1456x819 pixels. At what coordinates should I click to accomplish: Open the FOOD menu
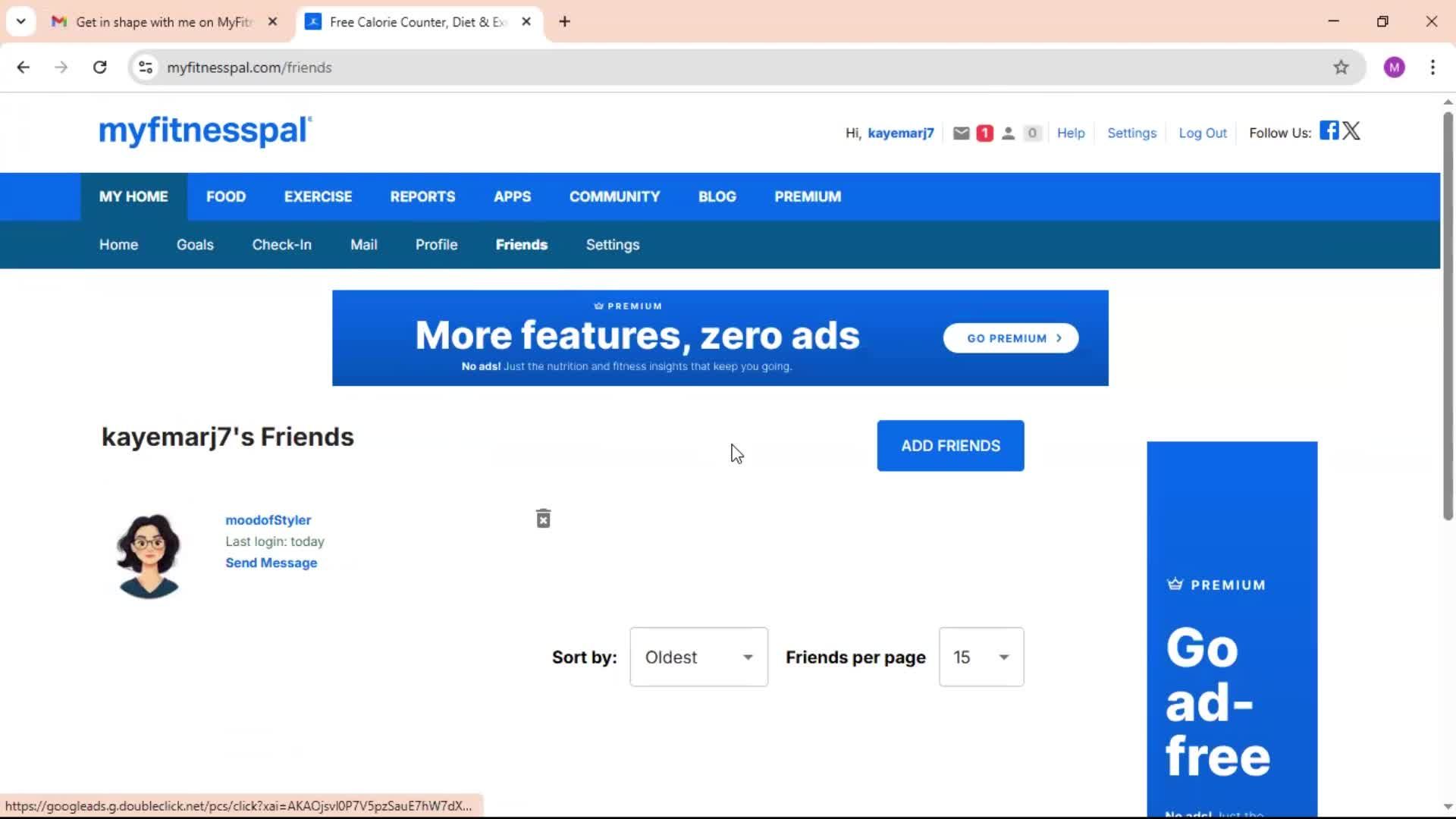tap(226, 196)
